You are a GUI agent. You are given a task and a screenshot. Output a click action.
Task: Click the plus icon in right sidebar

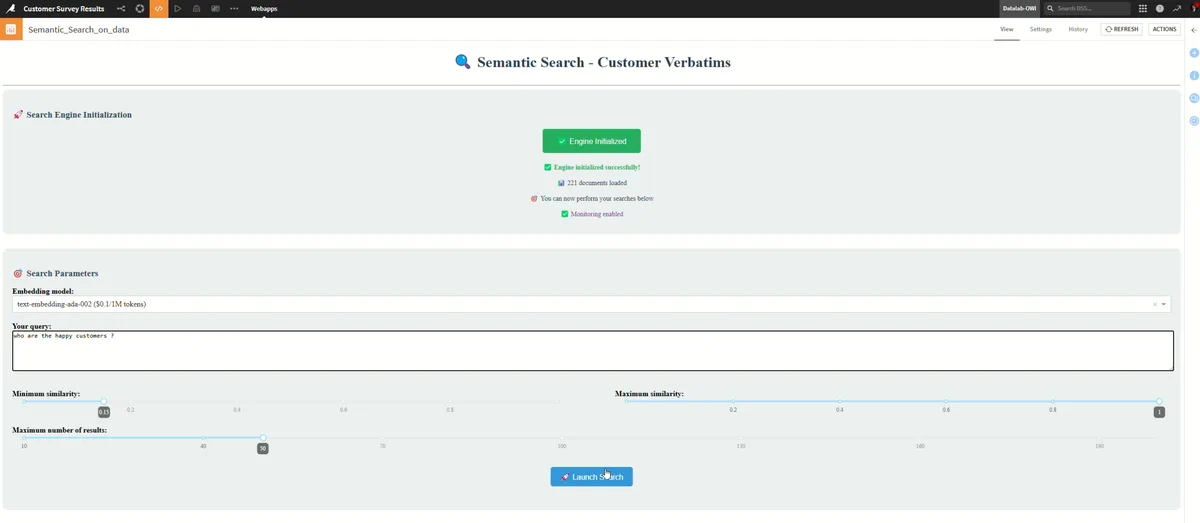1194,53
